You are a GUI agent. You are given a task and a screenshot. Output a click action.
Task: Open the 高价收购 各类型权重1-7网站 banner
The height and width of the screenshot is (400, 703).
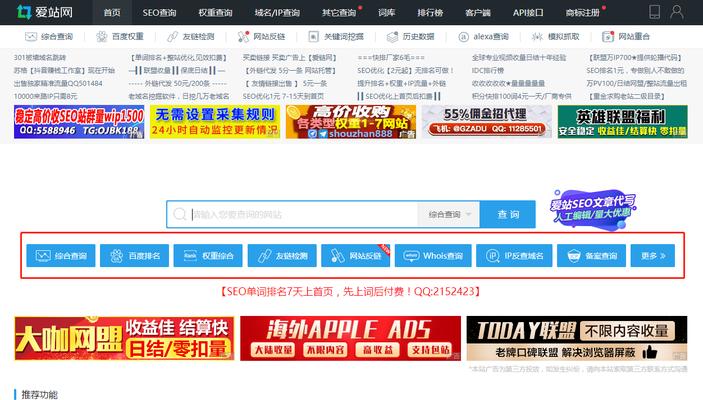click(x=351, y=122)
